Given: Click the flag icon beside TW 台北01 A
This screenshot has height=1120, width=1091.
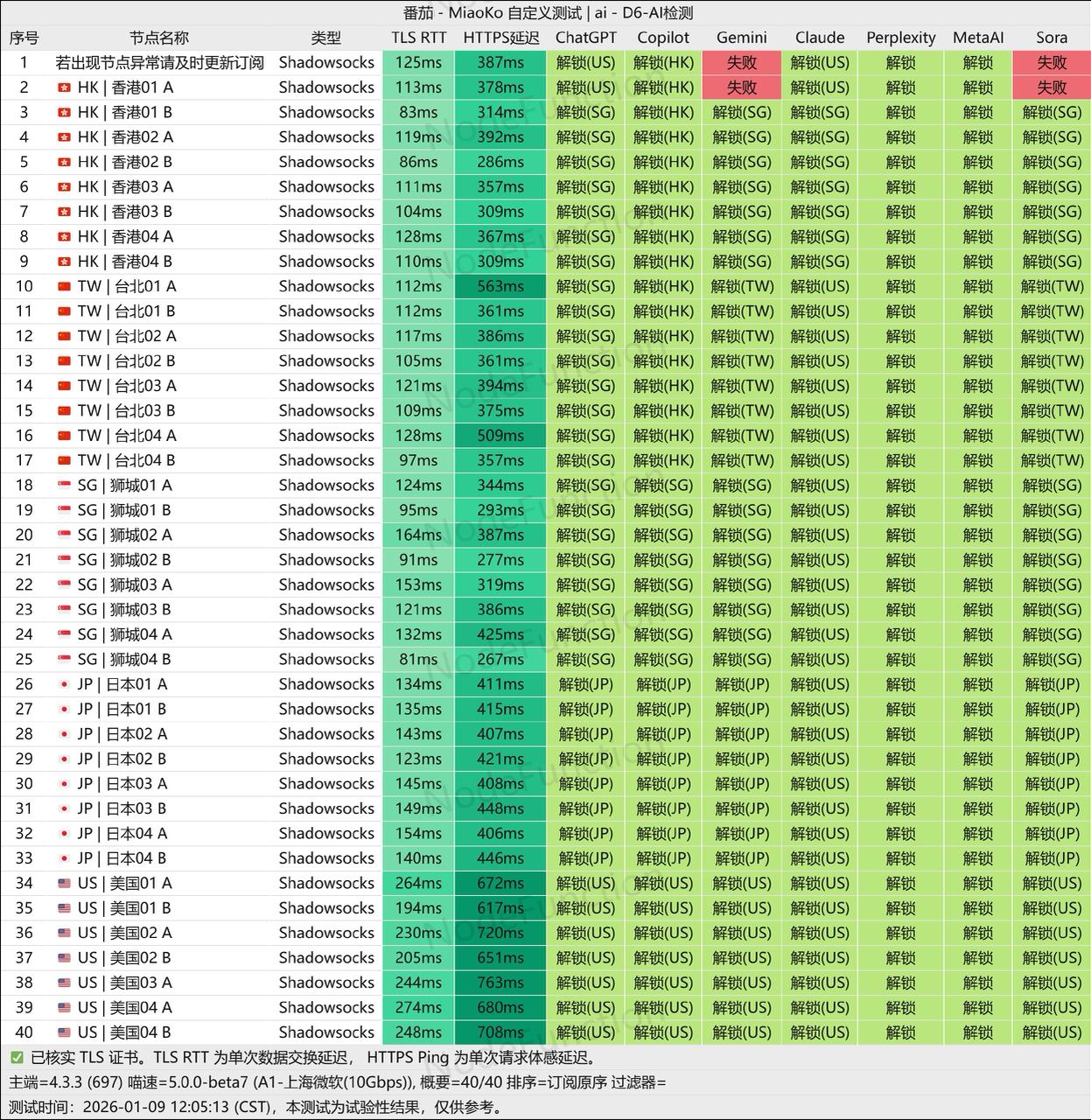Looking at the screenshot, I should pyautogui.click(x=64, y=286).
